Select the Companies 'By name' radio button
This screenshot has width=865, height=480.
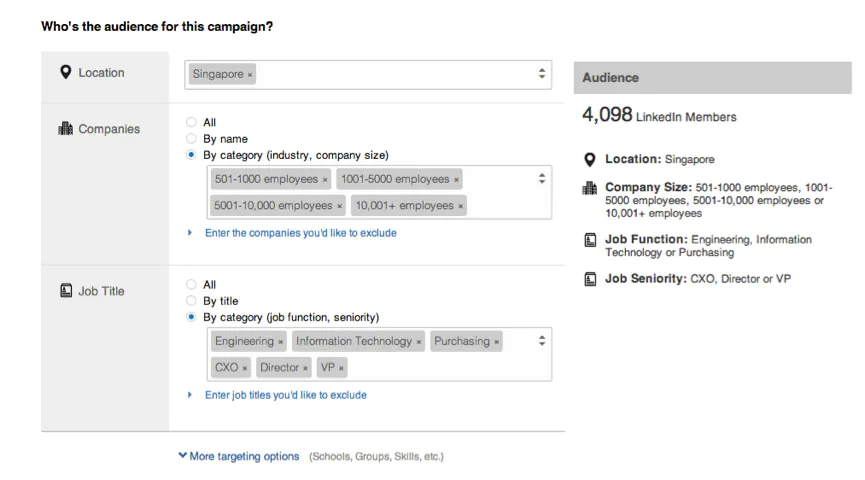pos(191,138)
